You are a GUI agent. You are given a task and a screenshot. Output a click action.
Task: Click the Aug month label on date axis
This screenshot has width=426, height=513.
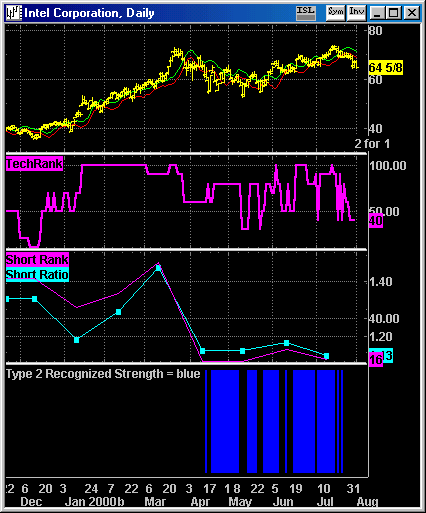pos(368,501)
